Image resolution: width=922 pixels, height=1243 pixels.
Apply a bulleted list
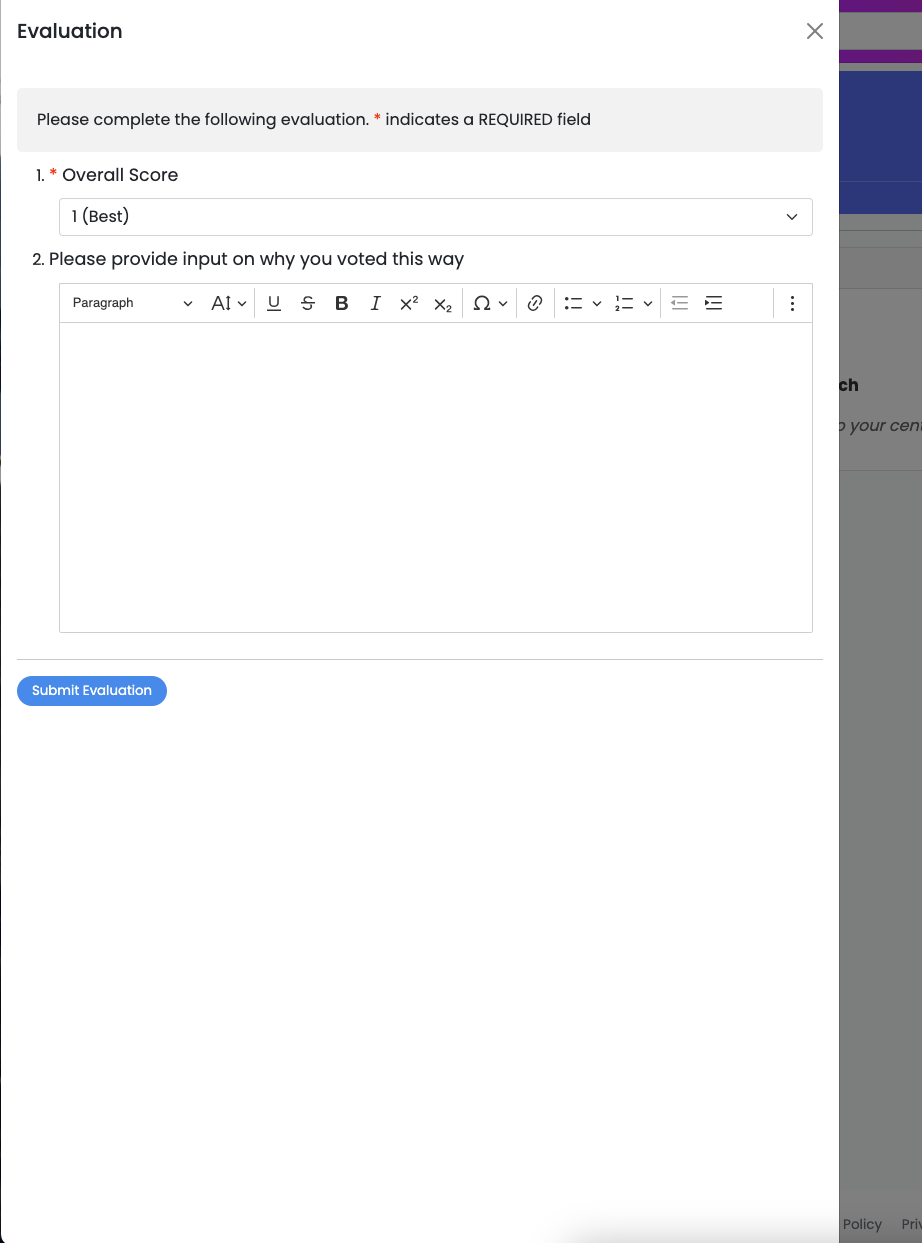[573, 303]
